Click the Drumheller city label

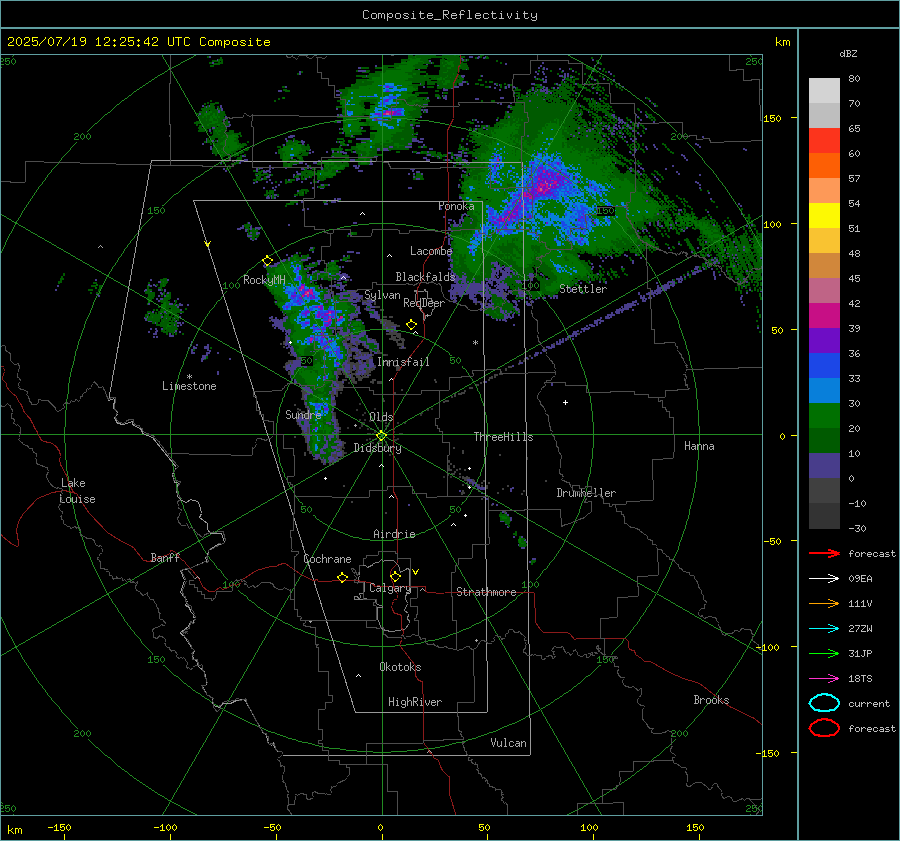point(586,493)
